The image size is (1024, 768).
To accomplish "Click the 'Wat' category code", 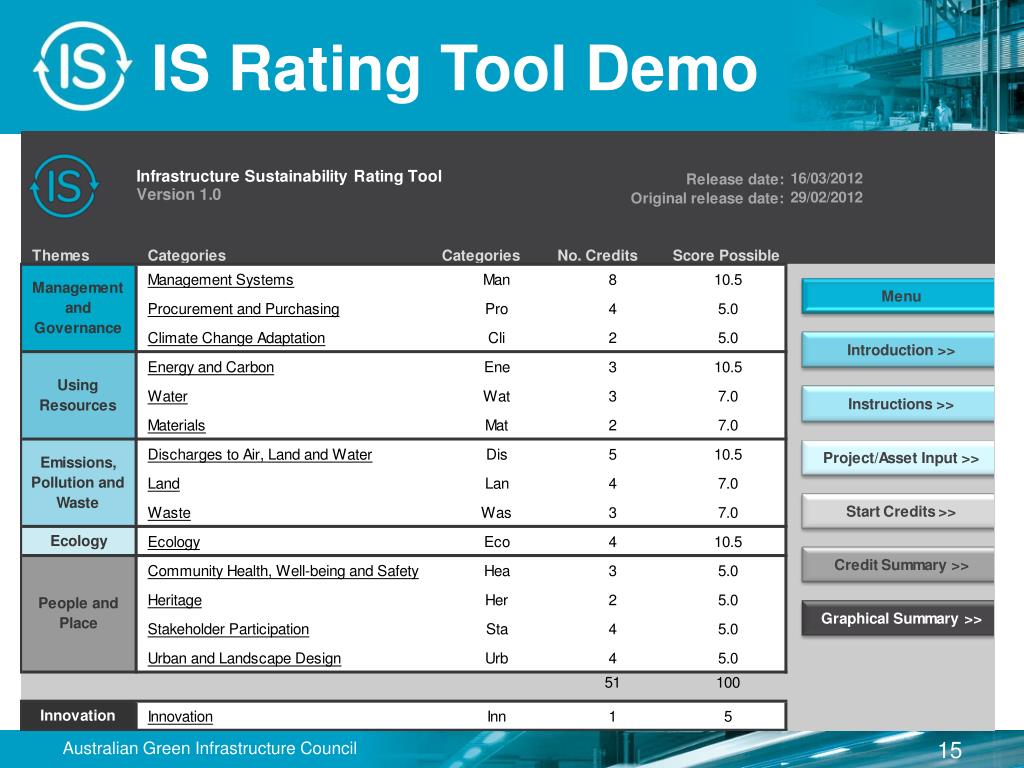I will point(496,396).
